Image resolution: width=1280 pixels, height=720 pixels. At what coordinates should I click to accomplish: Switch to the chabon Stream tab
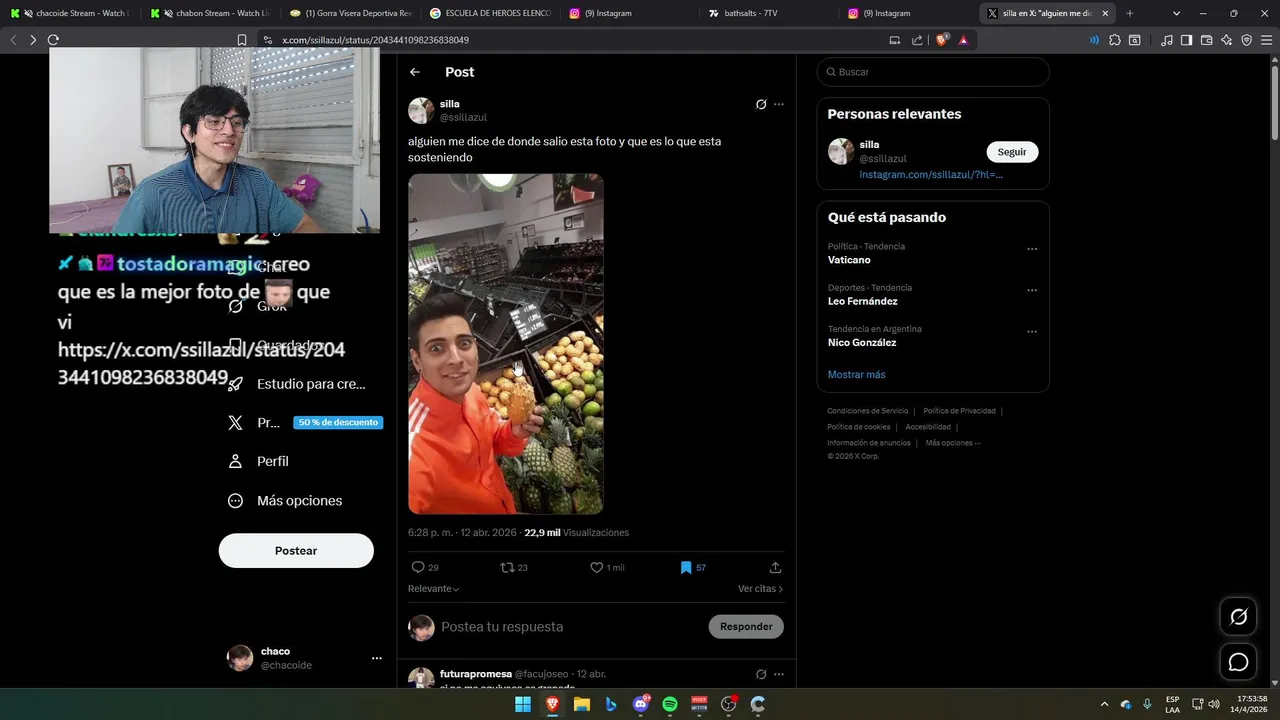click(x=209, y=13)
